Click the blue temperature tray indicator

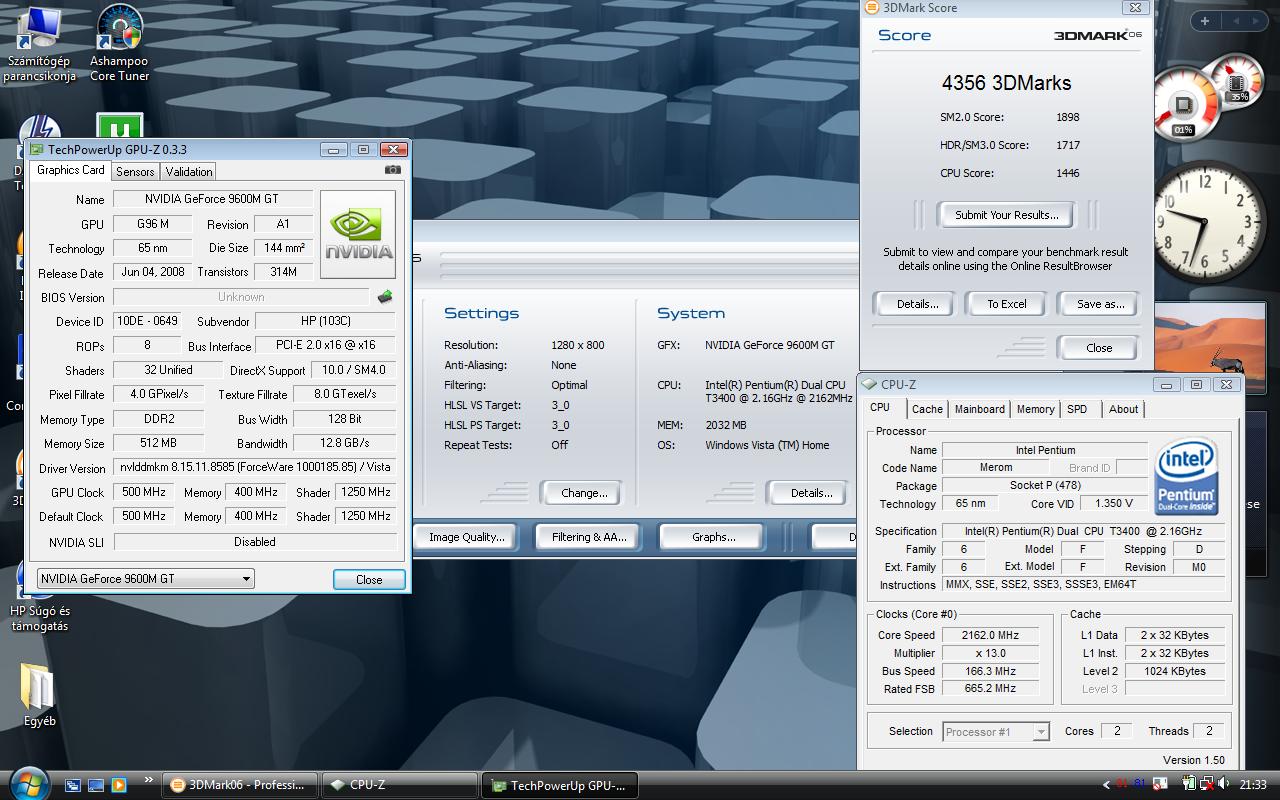click(x=1140, y=784)
